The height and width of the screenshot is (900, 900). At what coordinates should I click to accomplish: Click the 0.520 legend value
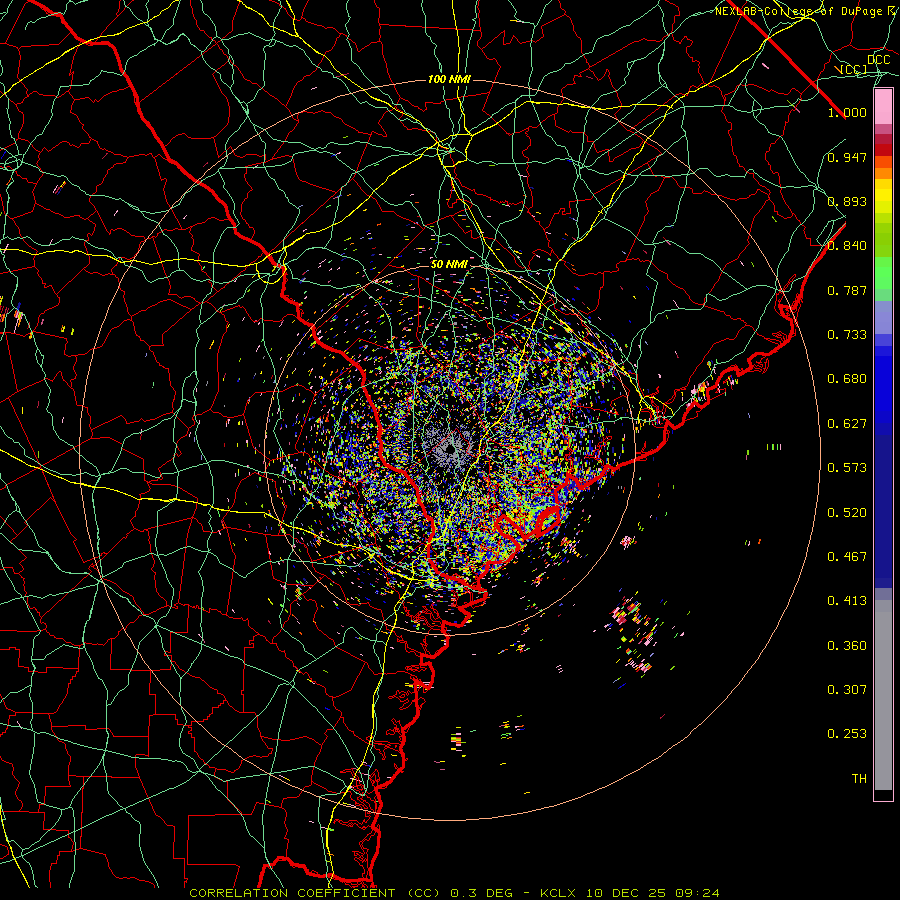(847, 513)
